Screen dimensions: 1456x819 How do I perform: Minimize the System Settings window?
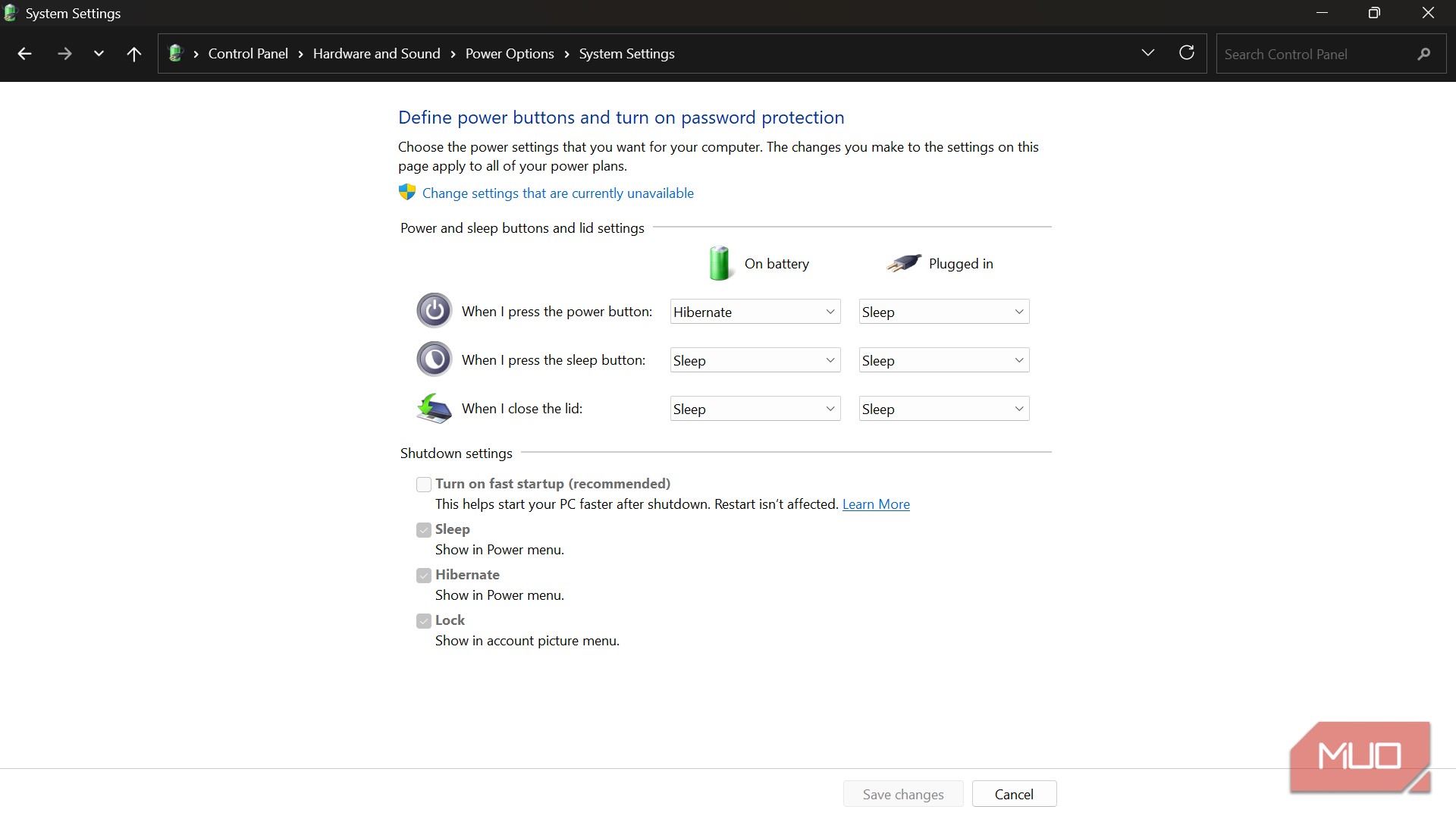point(1322,13)
